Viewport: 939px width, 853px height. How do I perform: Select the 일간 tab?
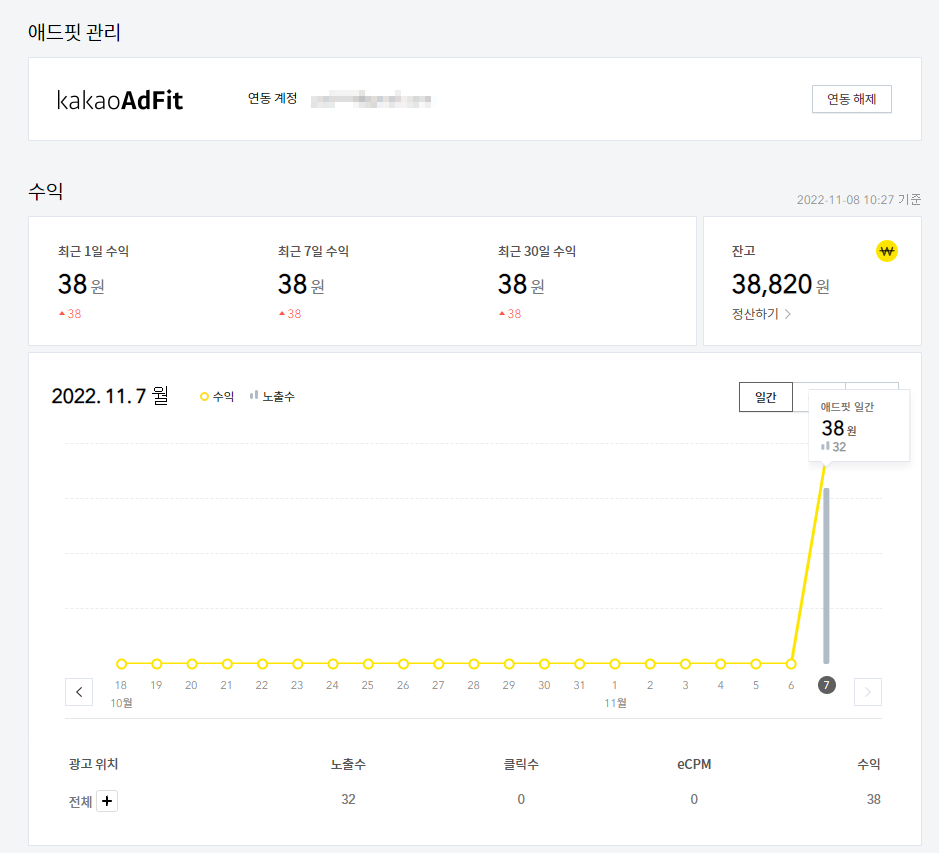[765, 397]
